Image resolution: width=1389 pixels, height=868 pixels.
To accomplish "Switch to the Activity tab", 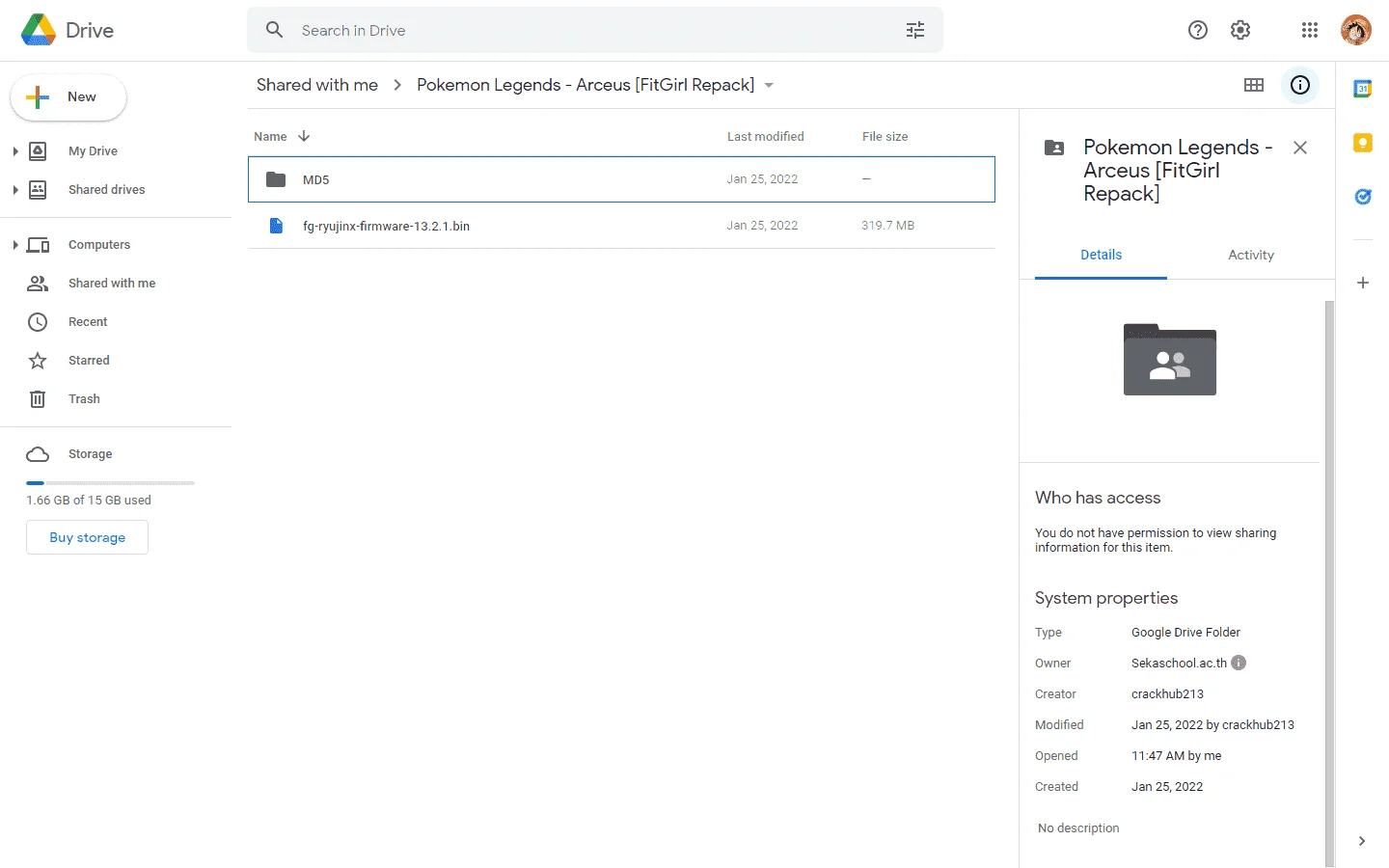I will pyautogui.click(x=1251, y=255).
